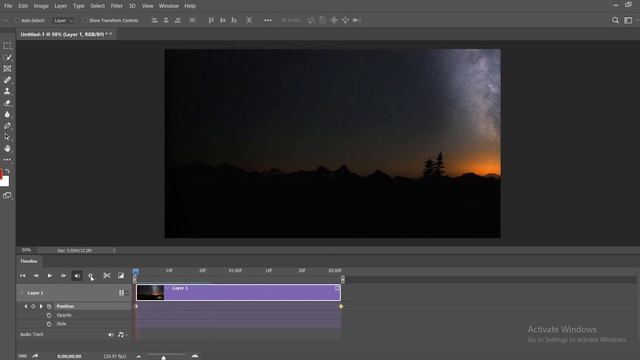Open the Help menu

(190, 6)
